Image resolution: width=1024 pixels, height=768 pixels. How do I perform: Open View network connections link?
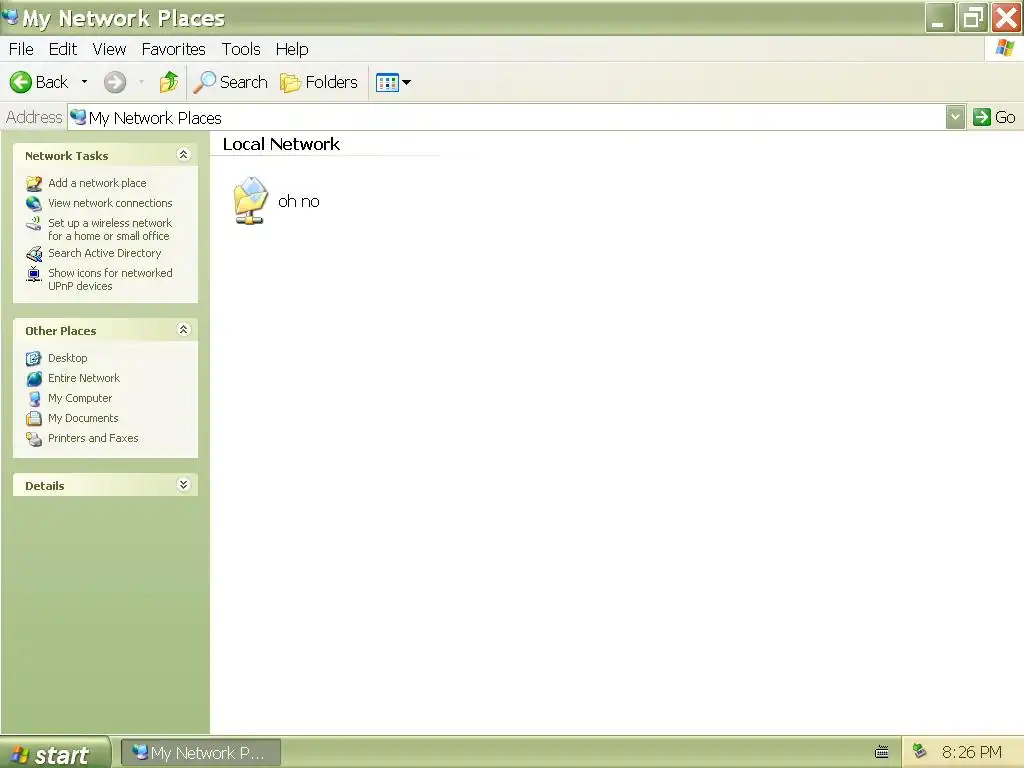(x=110, y=203)
